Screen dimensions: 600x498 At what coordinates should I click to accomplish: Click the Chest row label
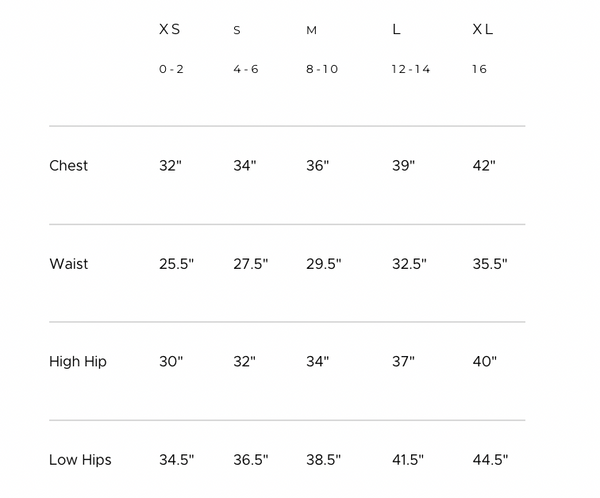coord(68,166)
